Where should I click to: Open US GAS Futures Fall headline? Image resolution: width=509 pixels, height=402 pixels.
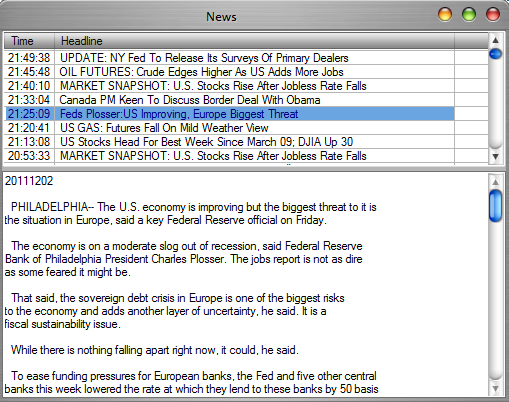click(x=229, y=128)
